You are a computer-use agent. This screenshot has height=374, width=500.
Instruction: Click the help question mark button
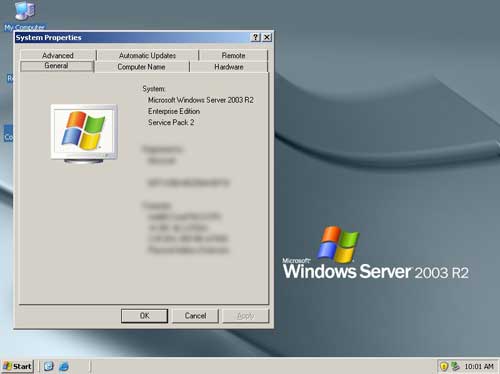click(x=255, y=37)
